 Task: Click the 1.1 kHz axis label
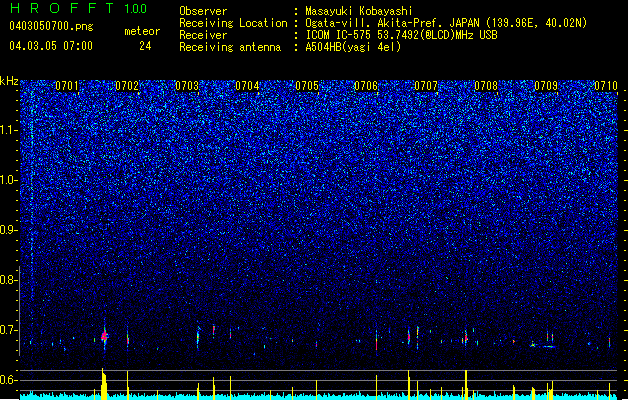8,130
